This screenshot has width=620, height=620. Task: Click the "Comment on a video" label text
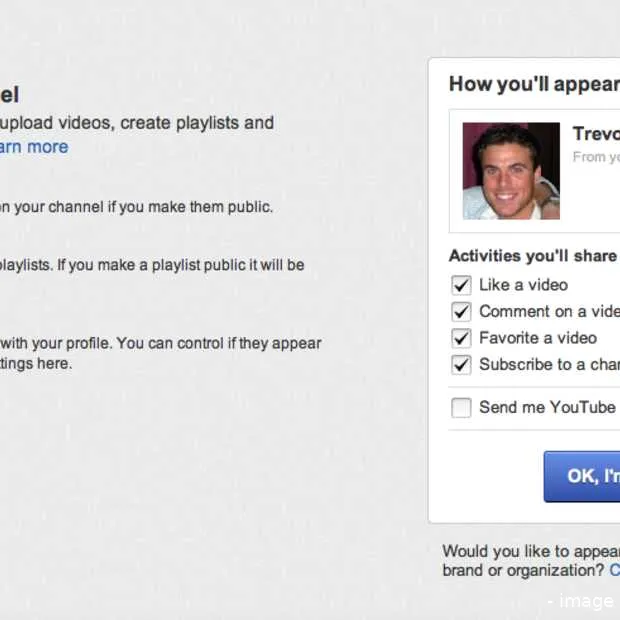tap(548, 311)
